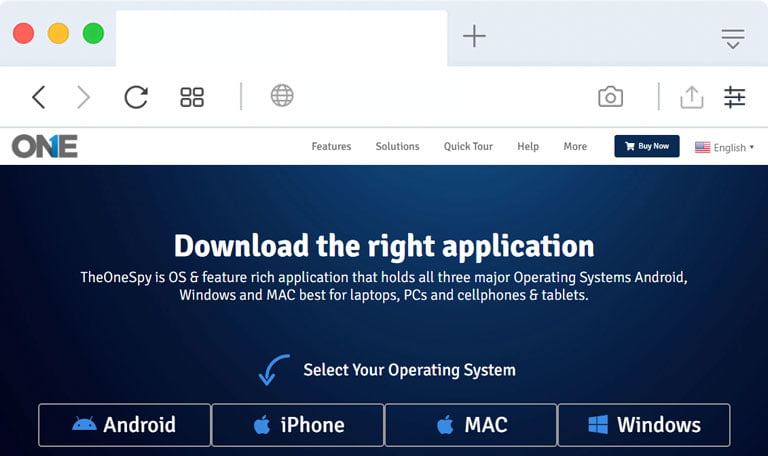
Task: Open browser settings sliders icon
Action: click(734, 96)
